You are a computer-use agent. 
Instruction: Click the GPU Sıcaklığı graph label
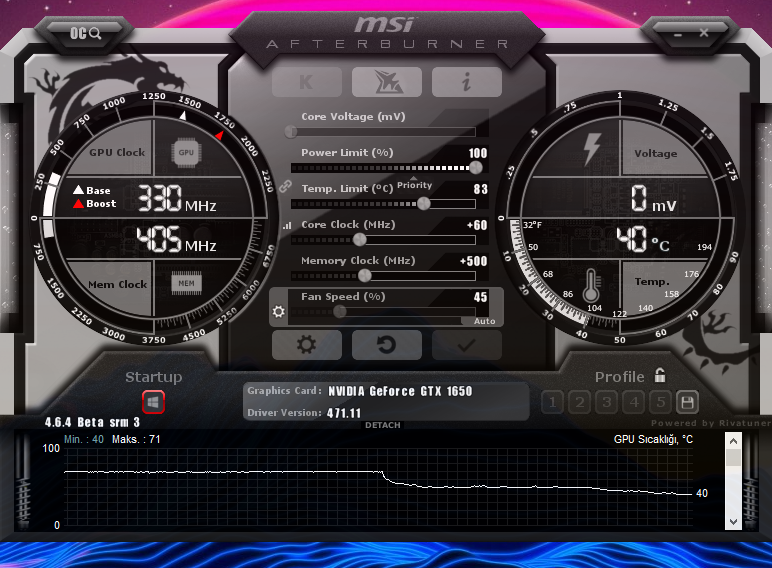[653, 439]
